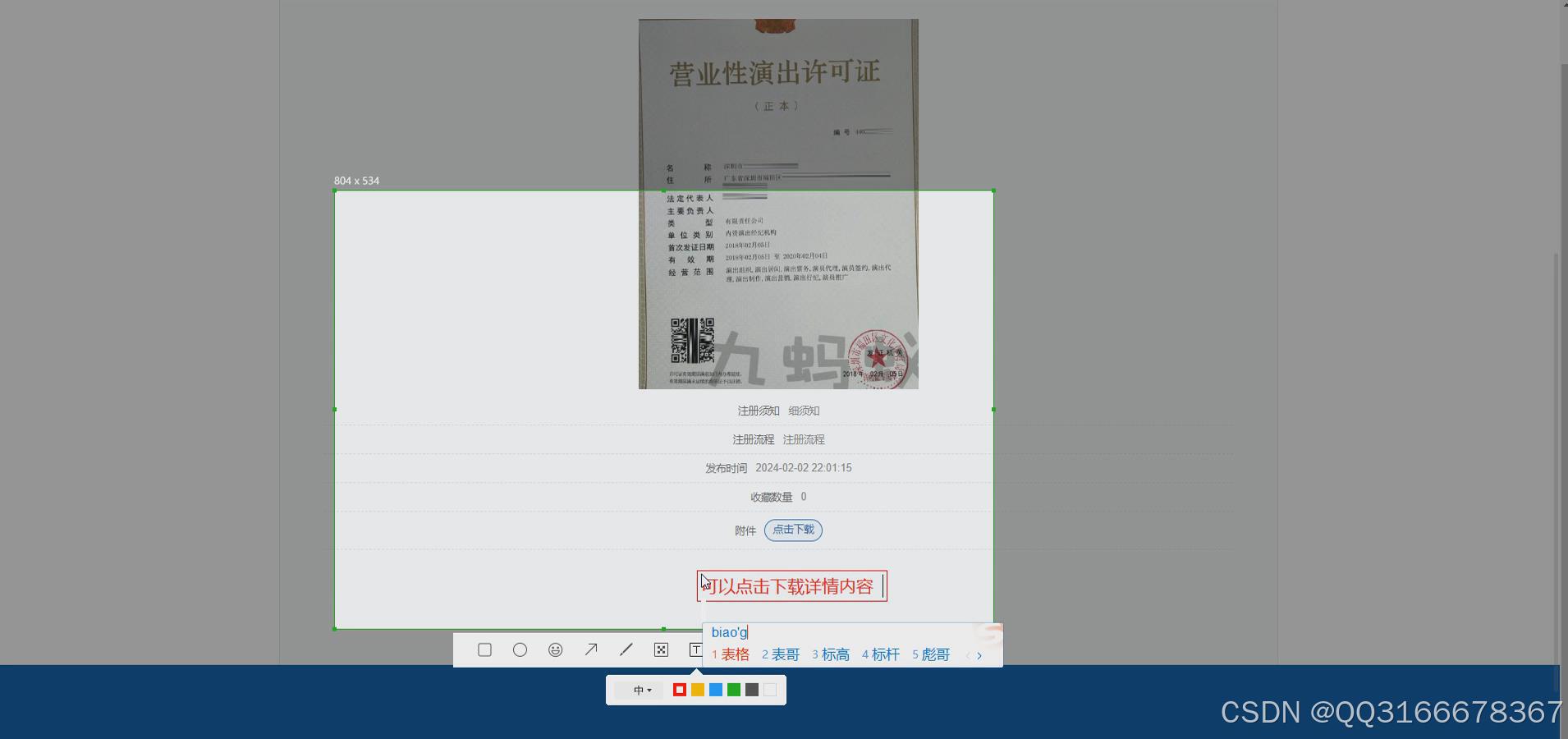Select the Arrow annotation tool
Viewport: 1568px width, 739px height.
pos(590,649)
